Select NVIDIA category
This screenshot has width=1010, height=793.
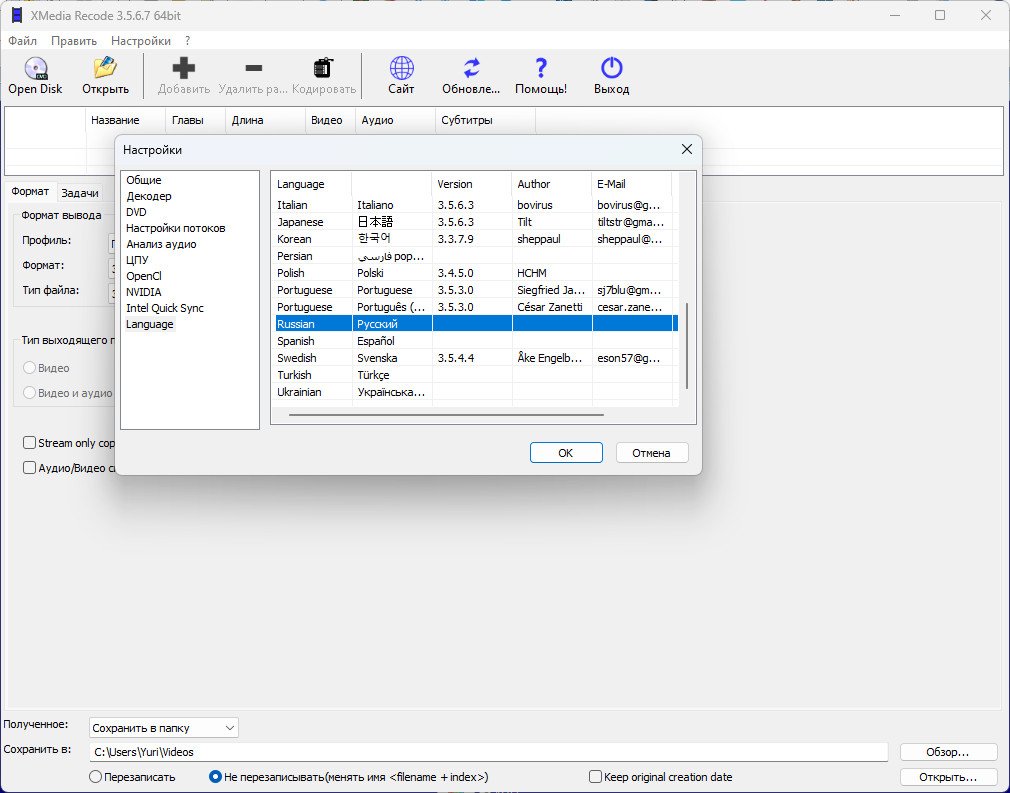[x=144, y=292]
